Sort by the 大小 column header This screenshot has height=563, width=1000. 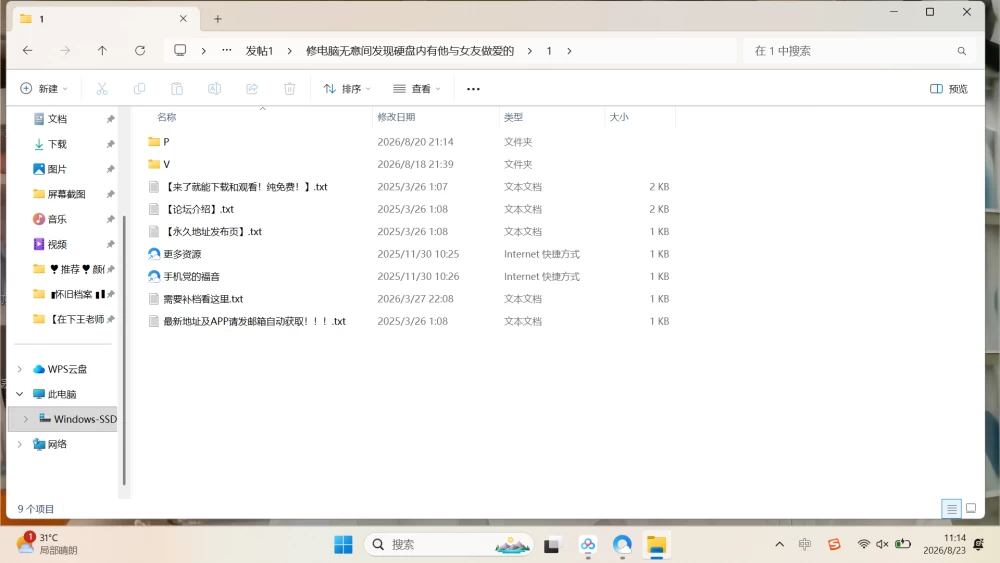(619, 117)
